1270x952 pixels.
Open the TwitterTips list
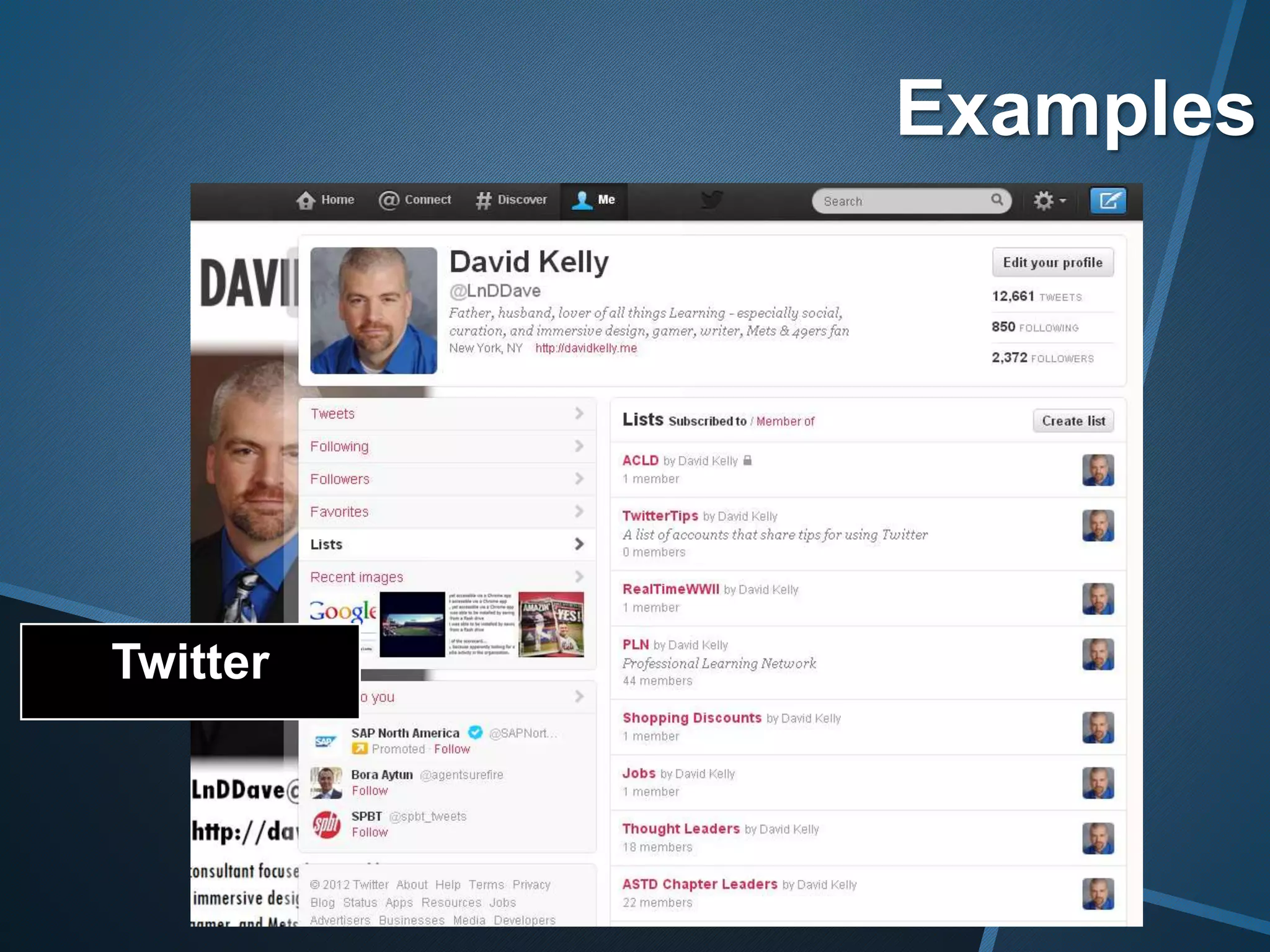pyautogui.click(x=660, y=516)
